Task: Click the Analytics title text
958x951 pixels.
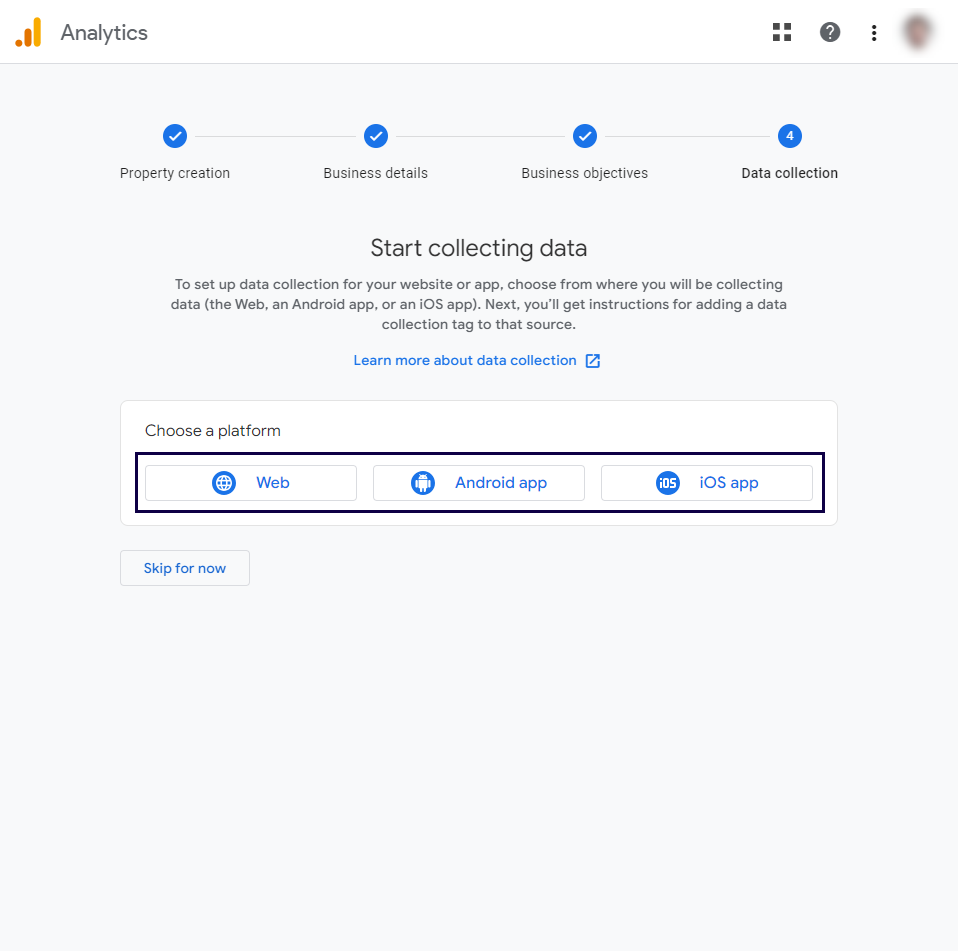Action: [x=104, y=33]
